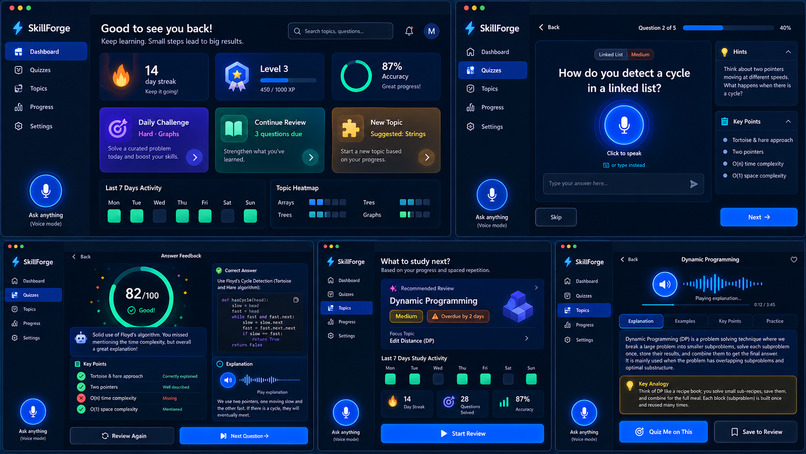The height and width of the screenshot is (454, 806).
Task: Click the O(n) time complexity red cross
Action: point(81,398)
